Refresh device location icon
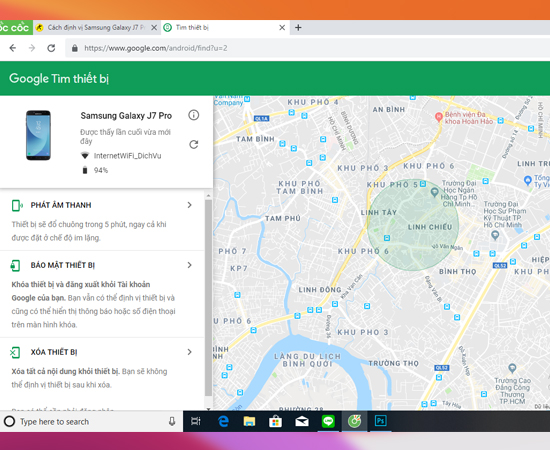Screen dimensions: 550x450 coord(194,145)
